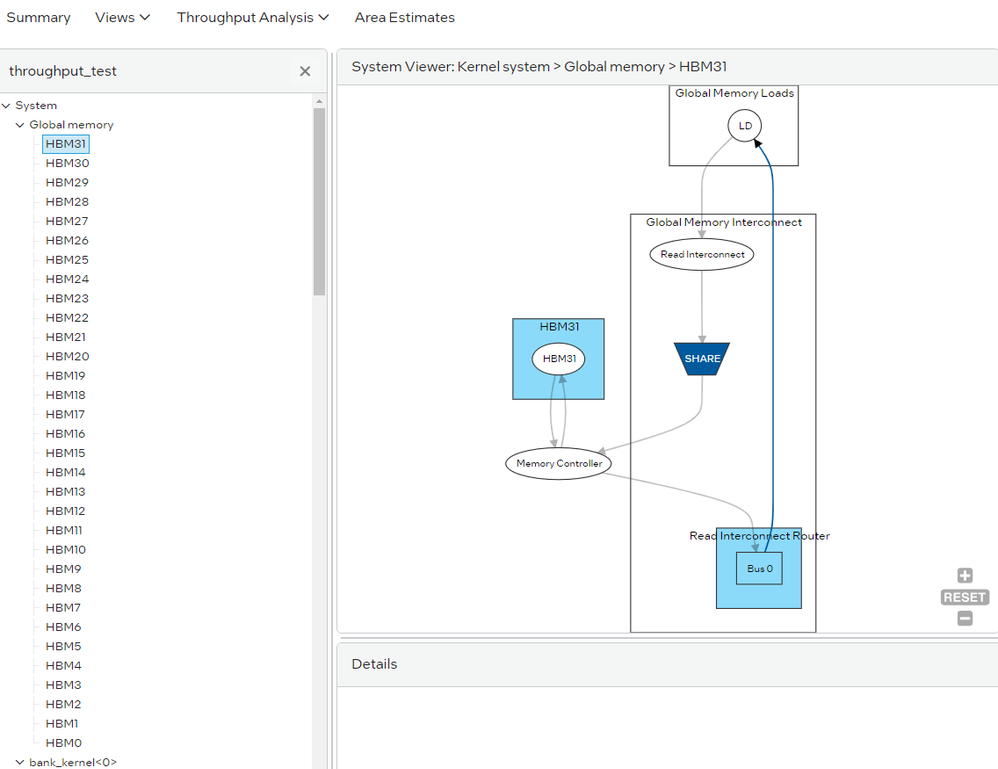The height and width of the screenshot is (769, 998).
Task: Click the tree panel vertical scrollbar
Action: point(319,200)
